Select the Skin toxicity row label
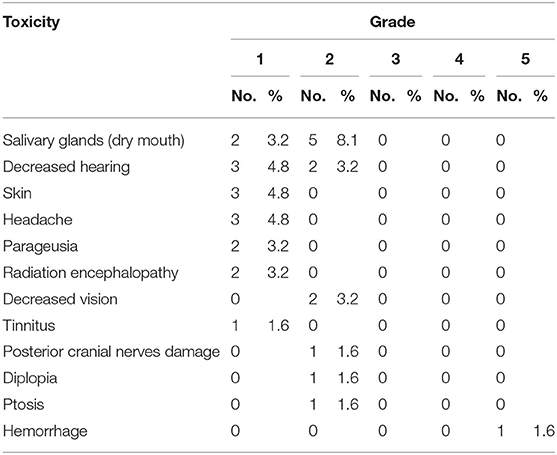Screen dimensions: 557x455 pyautogui.click(x=17, y=193)
